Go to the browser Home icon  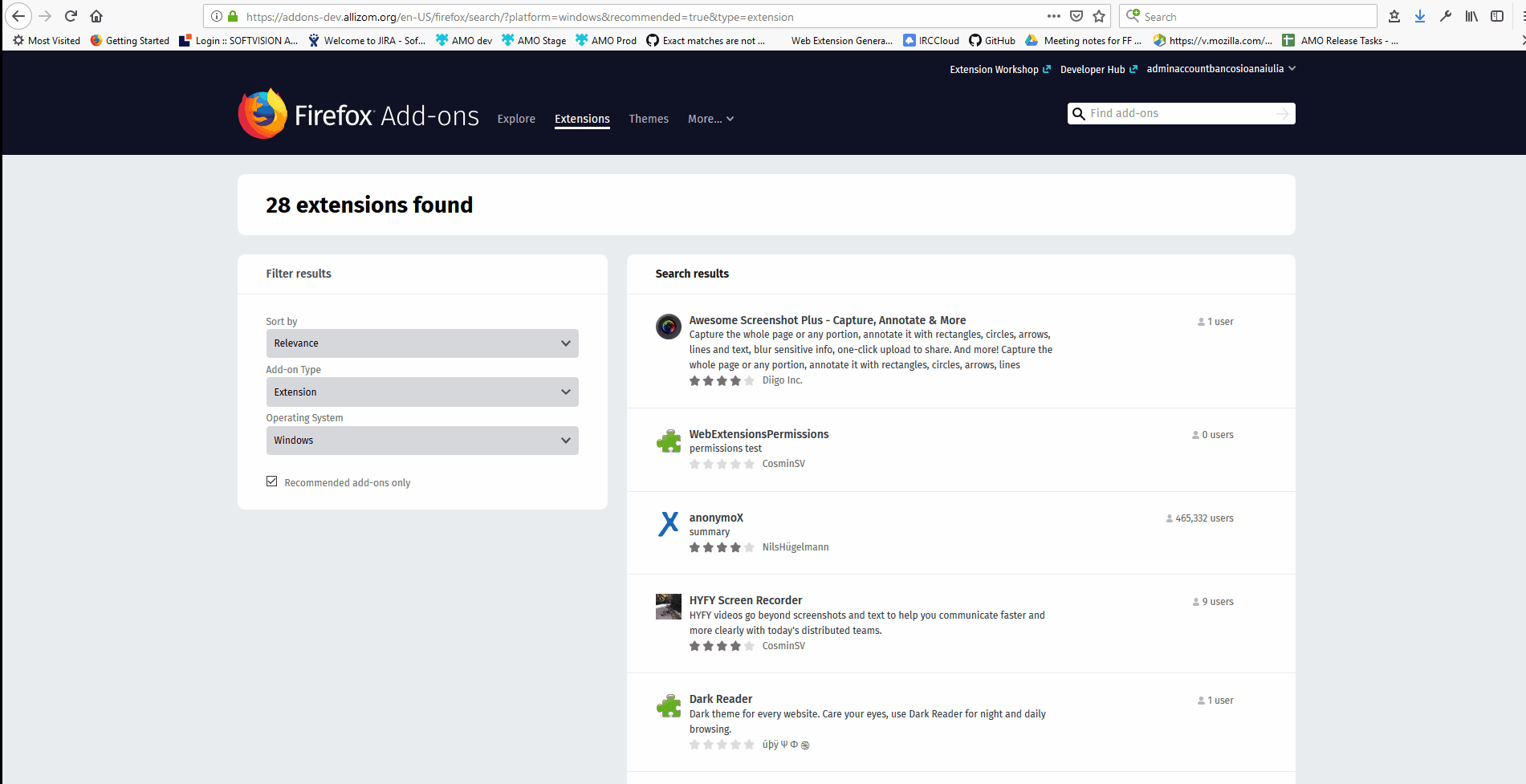[96, 16]
